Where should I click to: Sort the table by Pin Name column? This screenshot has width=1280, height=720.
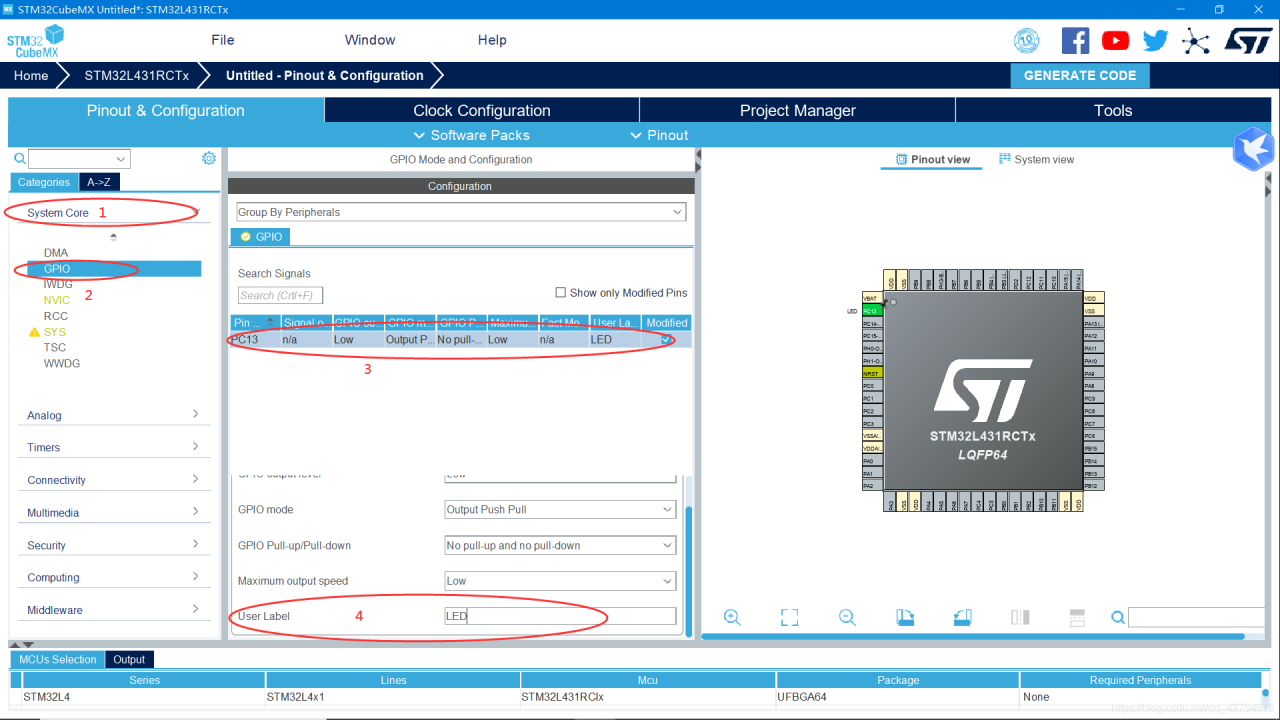(254, 322)
